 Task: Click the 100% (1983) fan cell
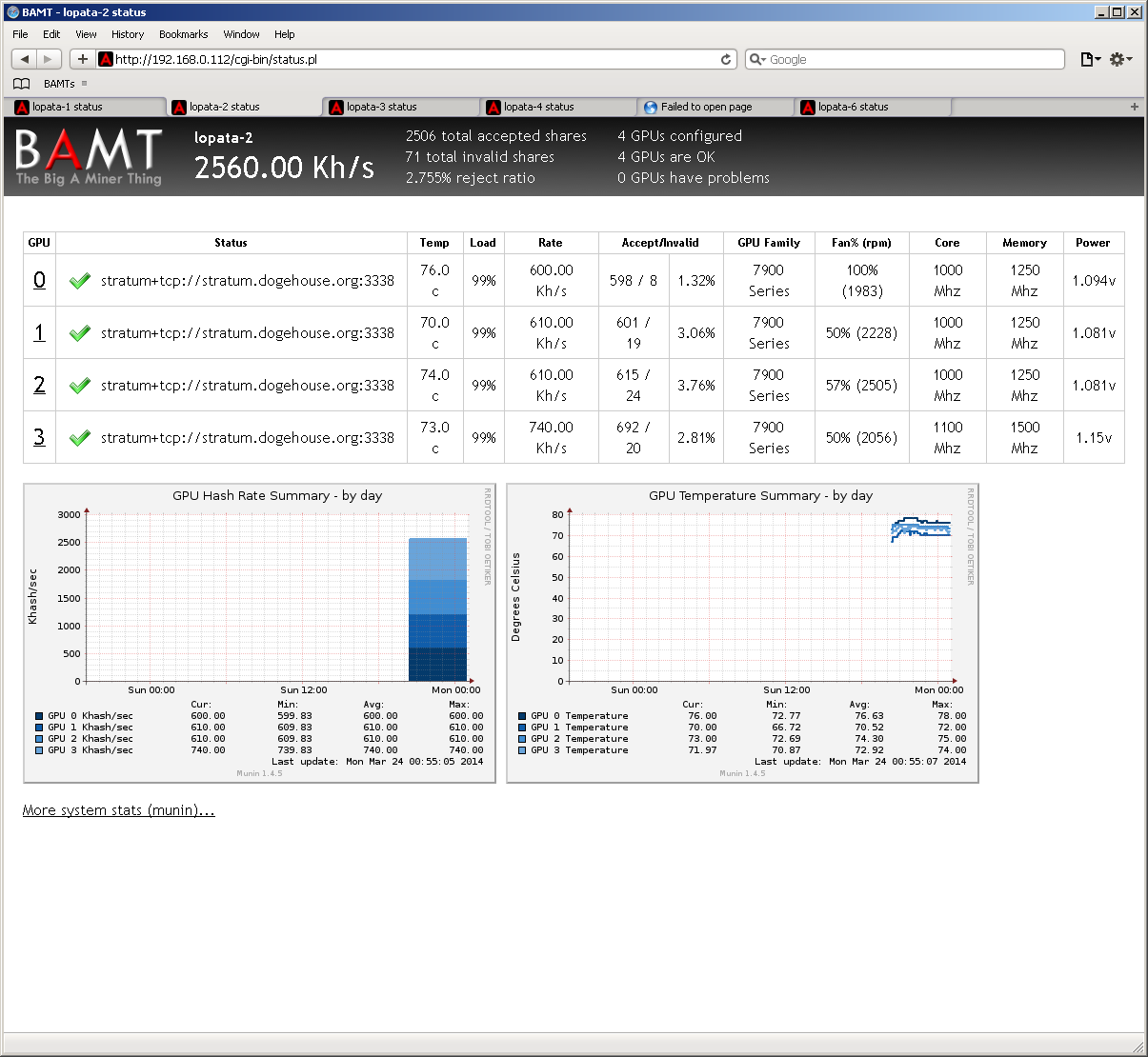(862, 281)
